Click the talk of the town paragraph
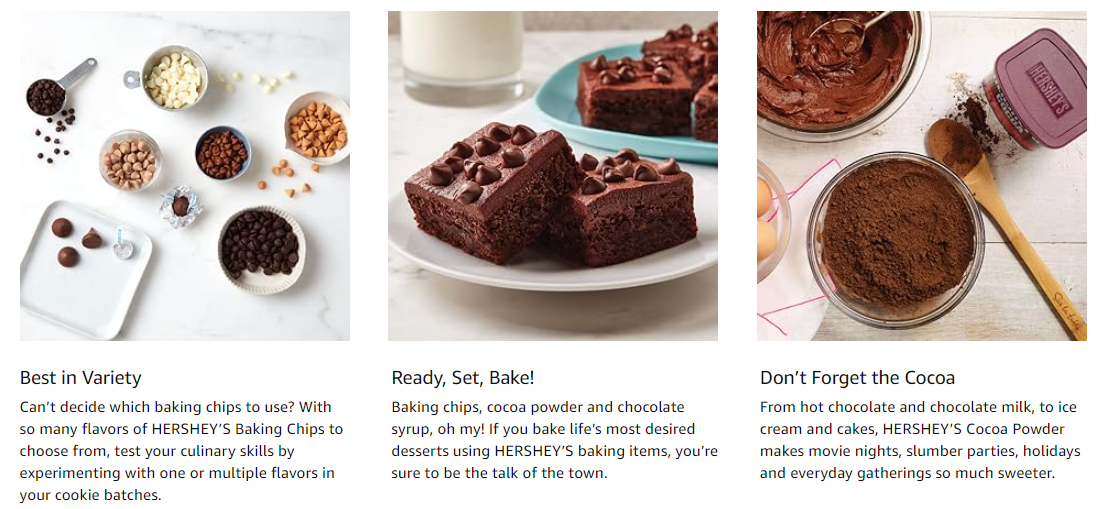 (x=554, y=440)
